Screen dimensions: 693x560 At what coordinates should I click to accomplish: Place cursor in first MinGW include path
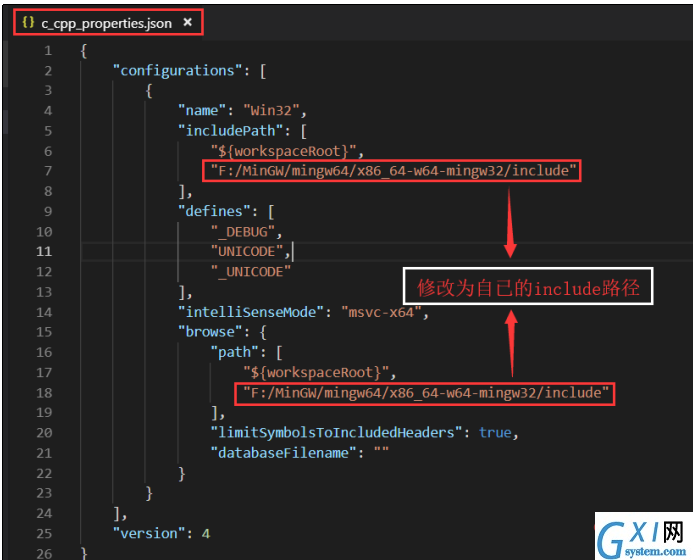pyautogui.click(x=392, y=171)
